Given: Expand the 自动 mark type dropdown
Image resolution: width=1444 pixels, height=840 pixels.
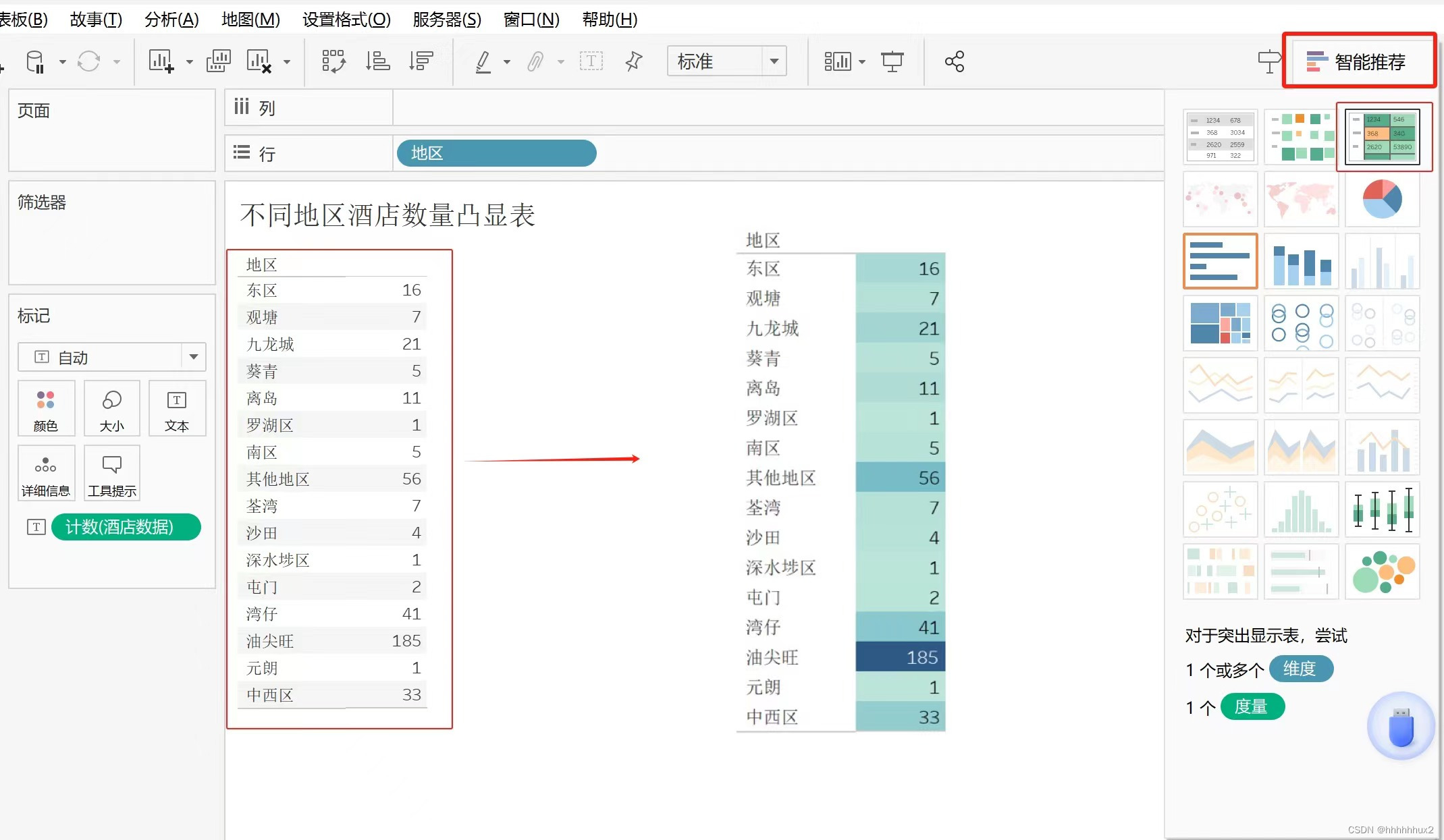Looking at the screenshot, I should 193,357.
